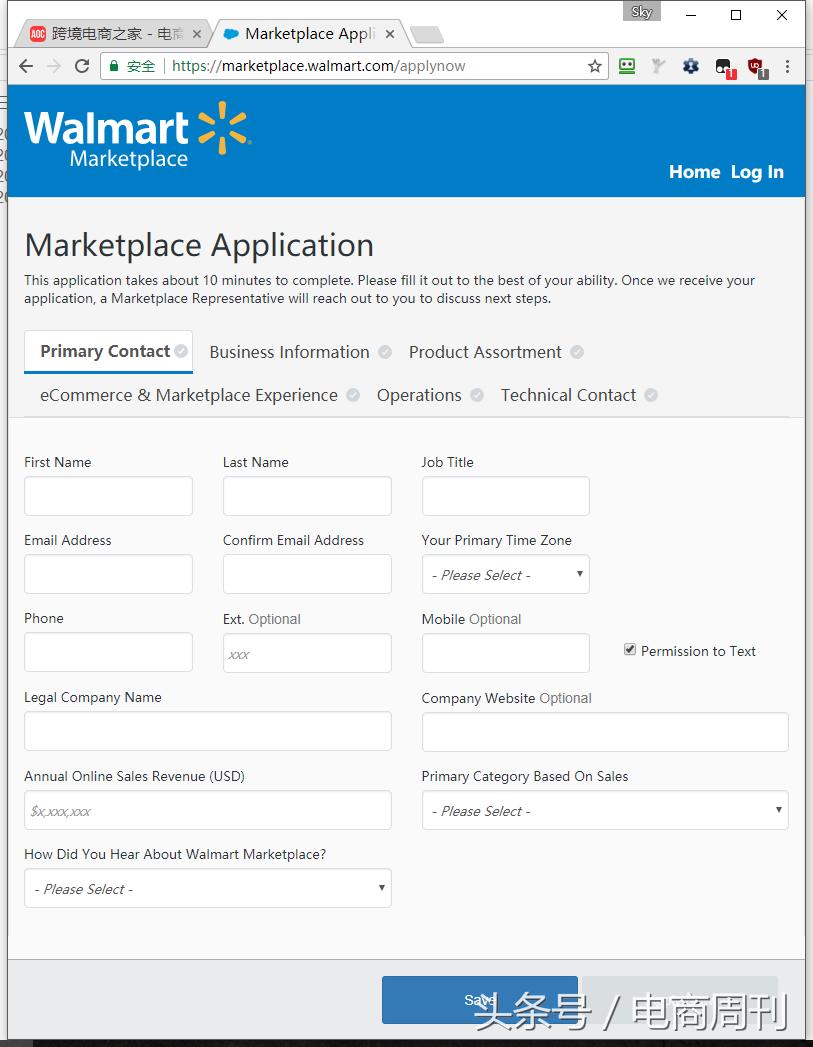Select the Technical Contact section tab
This screenshot has width=813, height=1047.
(x=568, y=395)
